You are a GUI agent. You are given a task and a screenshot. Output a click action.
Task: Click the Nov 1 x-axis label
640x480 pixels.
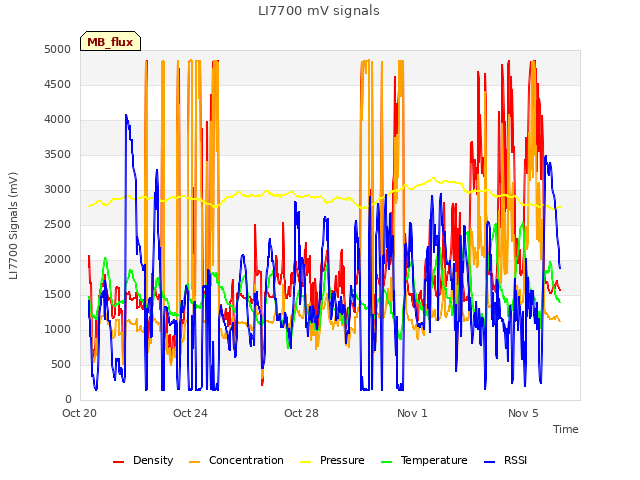[x=412, y=413]
